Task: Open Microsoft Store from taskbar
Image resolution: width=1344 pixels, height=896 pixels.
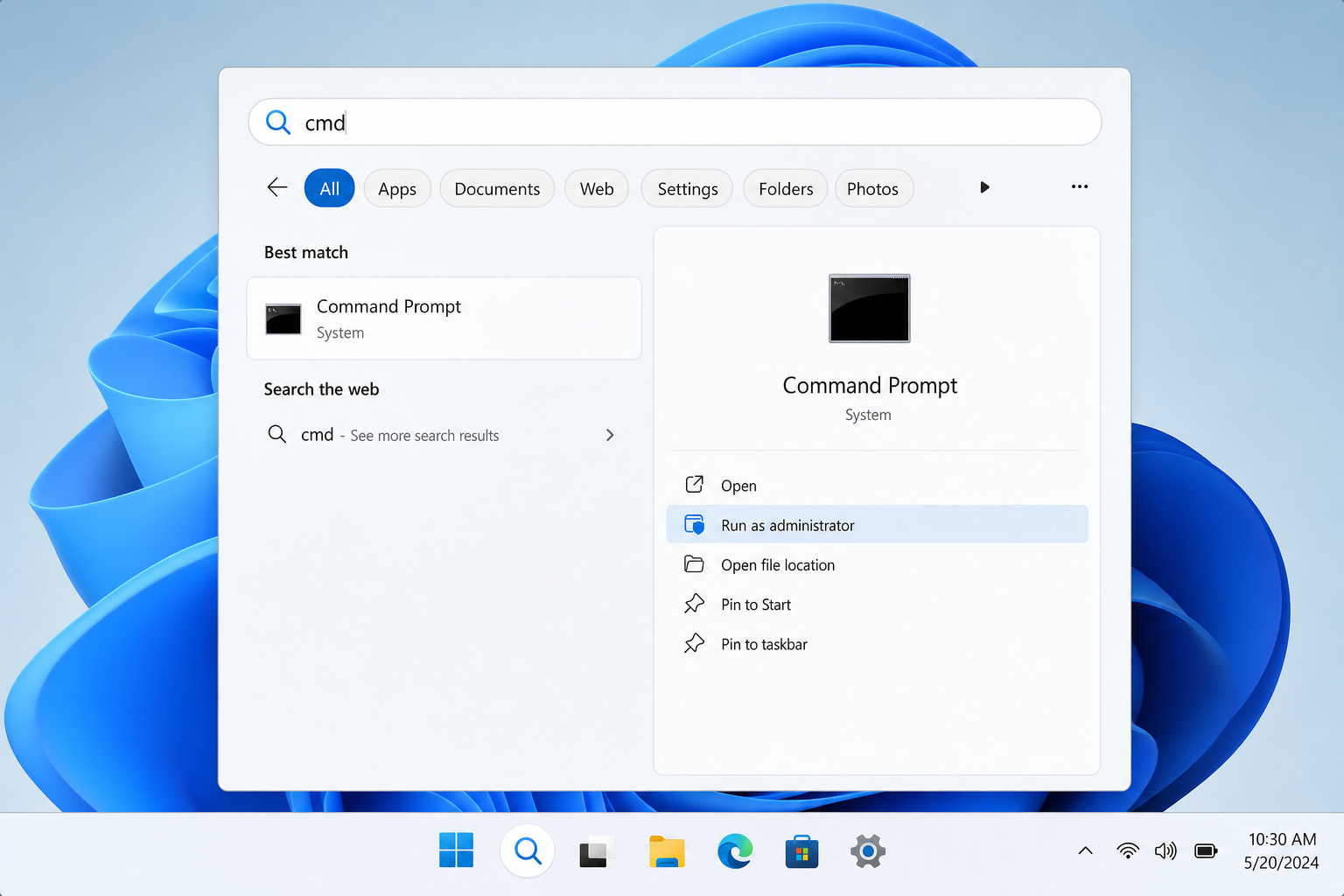Action: pyautogui.click(x=801, y=851)
